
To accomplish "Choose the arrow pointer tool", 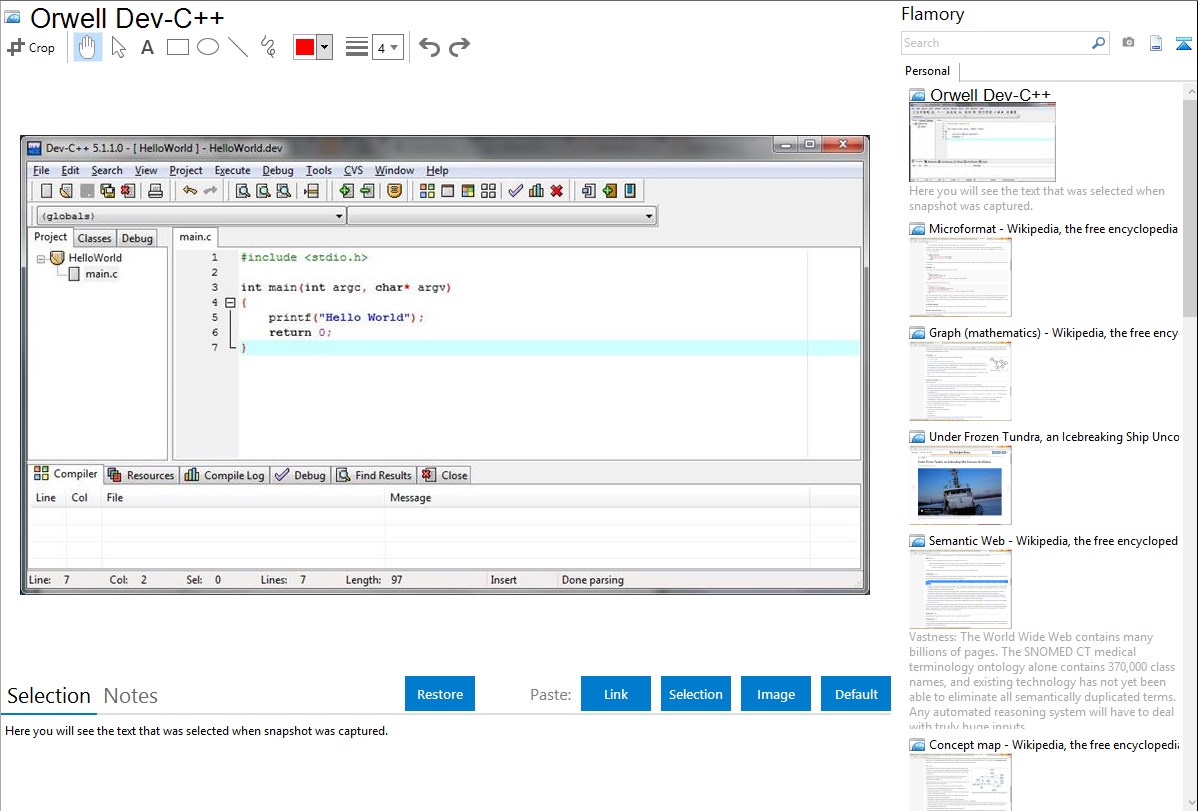I will 118,47.
